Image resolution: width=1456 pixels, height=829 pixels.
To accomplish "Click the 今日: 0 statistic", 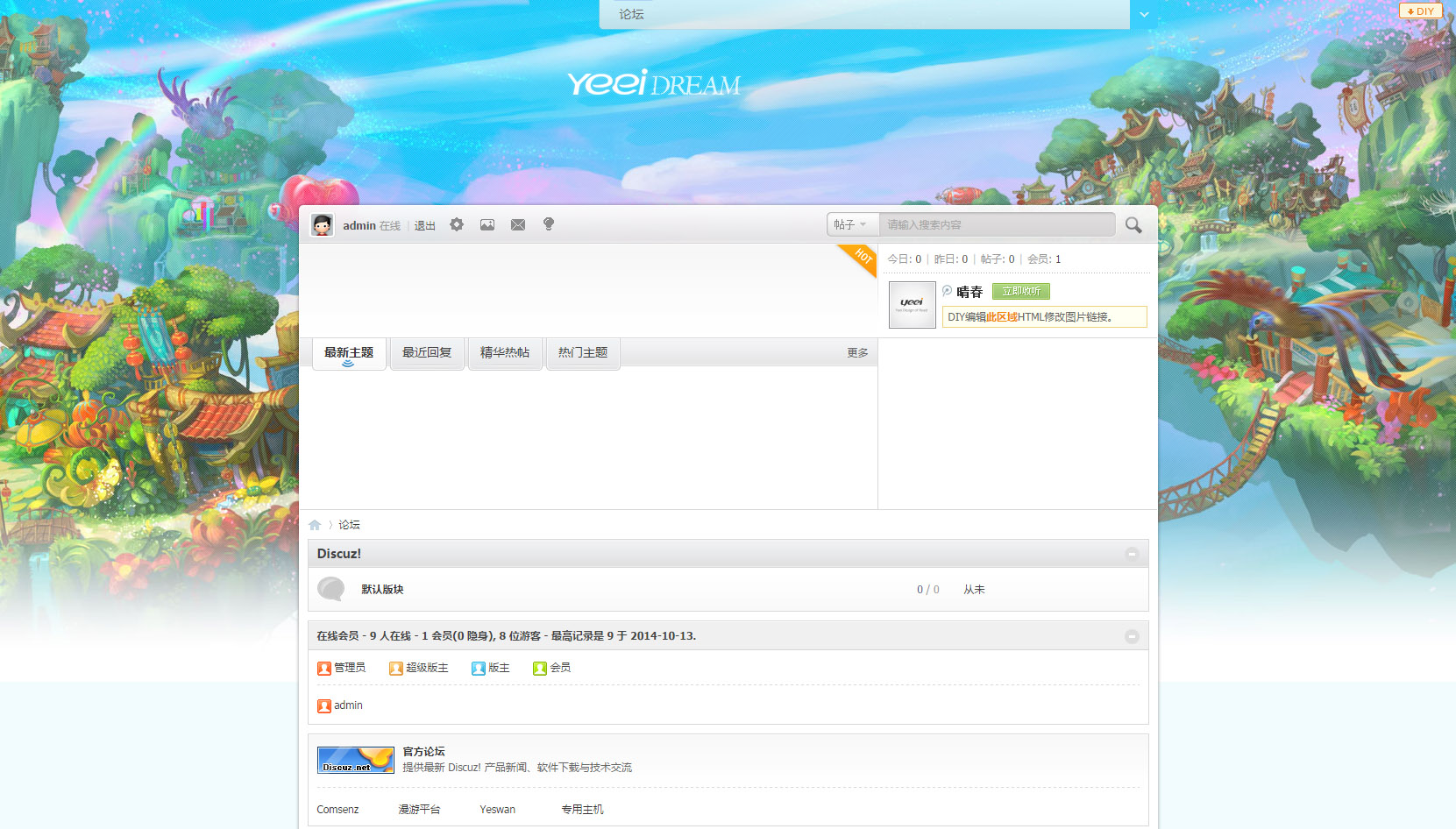I will tap(905, 259).
